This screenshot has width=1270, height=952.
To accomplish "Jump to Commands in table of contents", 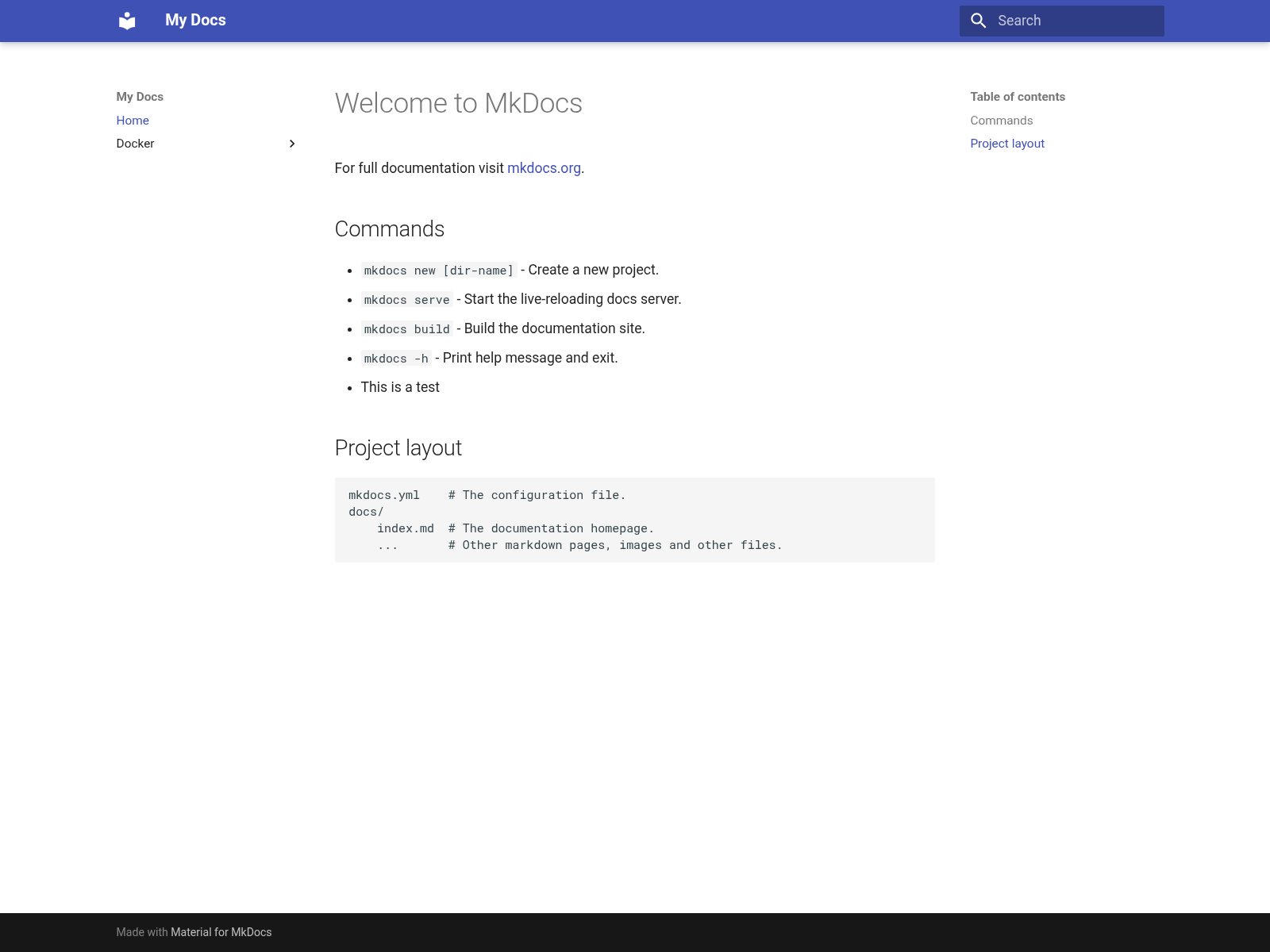I will tap(1002, 121).
